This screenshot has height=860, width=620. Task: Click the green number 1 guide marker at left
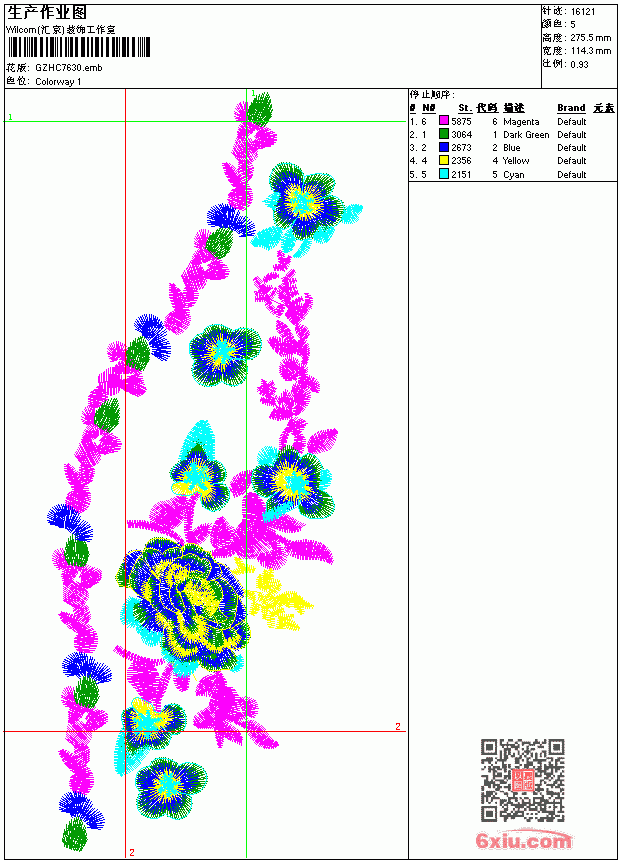10,117
